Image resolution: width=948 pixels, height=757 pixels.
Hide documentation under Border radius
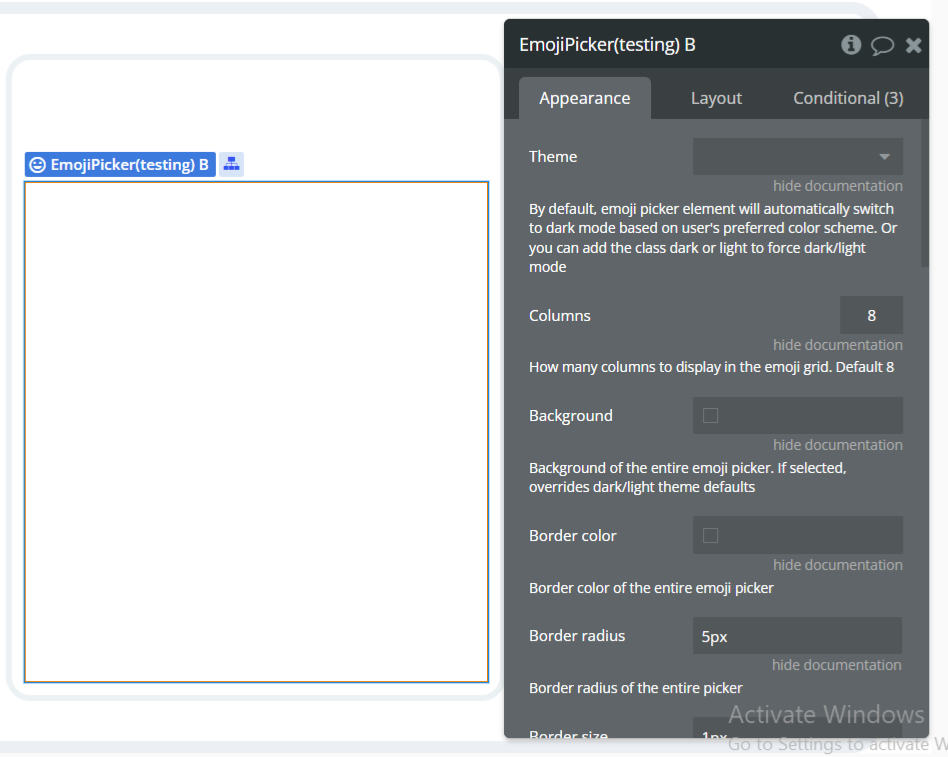[x=837, y=664]
